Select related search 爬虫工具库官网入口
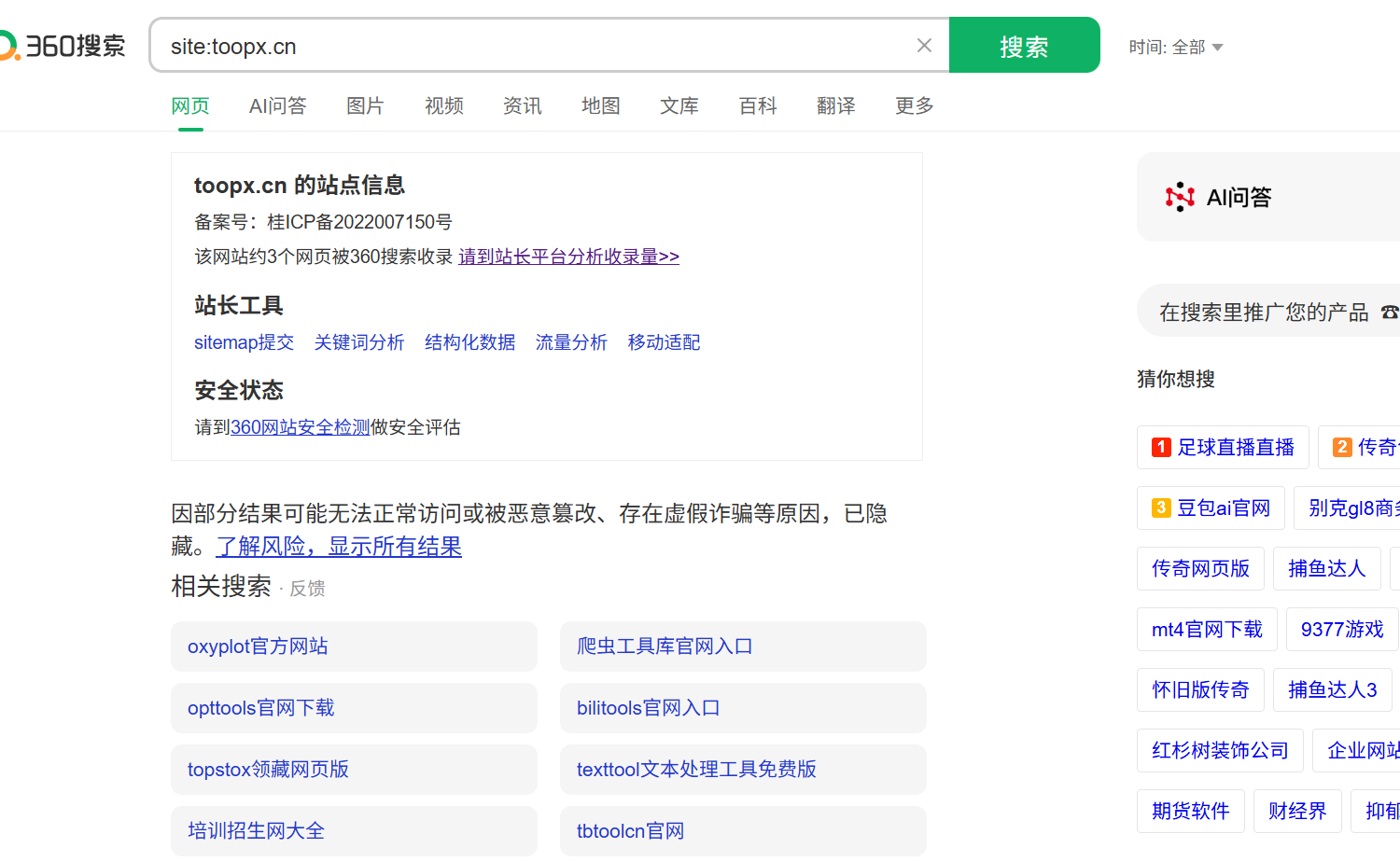The height and width of the screenshot is (862, 1400). pyautogui.click(x=743, y=646)
